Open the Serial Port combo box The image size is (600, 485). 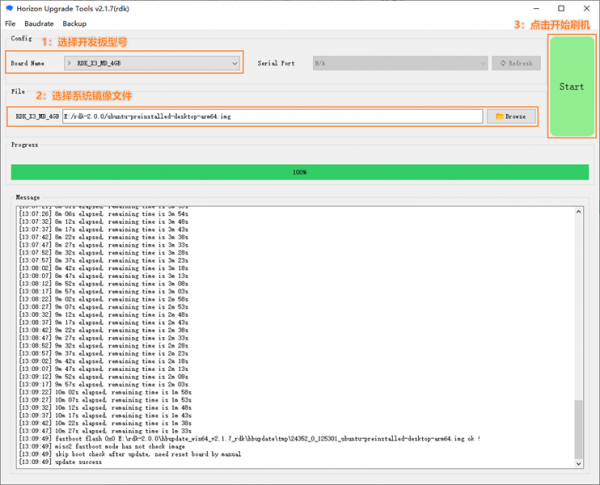(x=400, y=63)
